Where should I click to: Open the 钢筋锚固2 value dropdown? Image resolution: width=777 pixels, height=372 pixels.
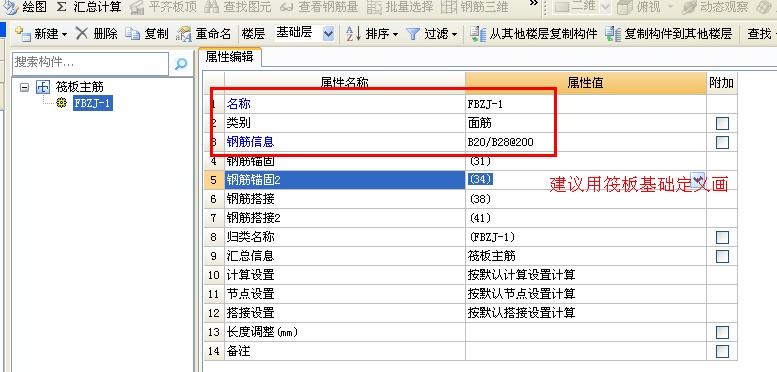[698, 179]
